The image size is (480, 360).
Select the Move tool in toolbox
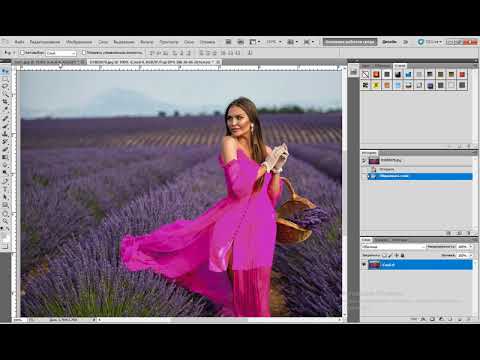[x=5, y=71]
